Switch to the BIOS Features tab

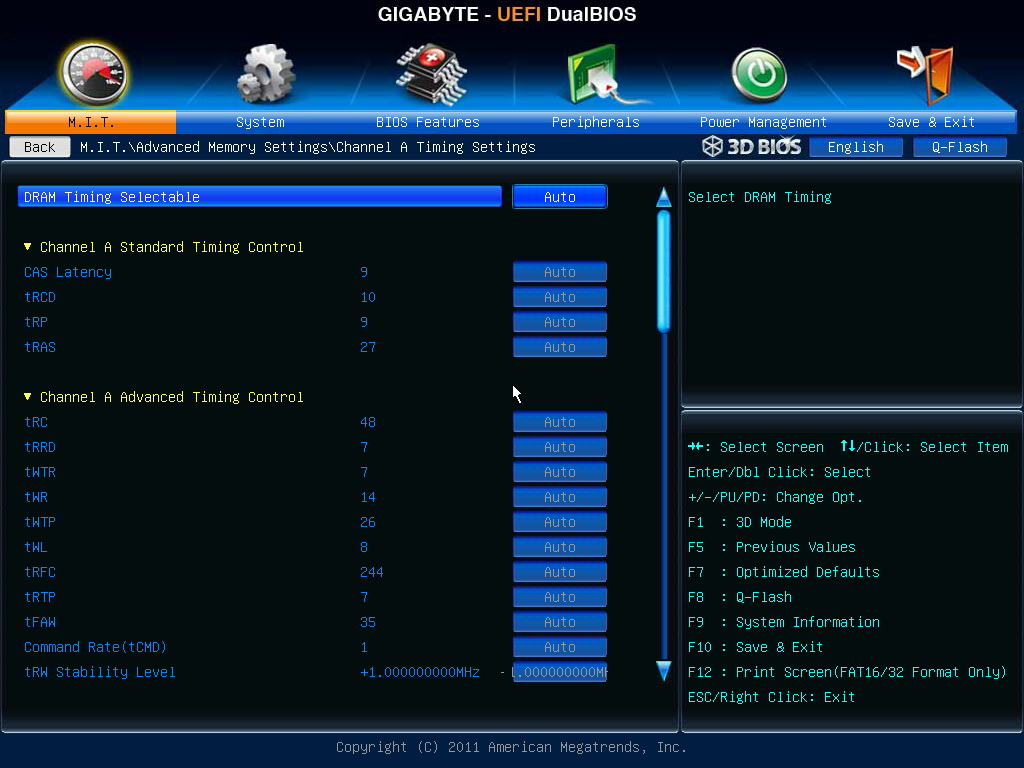(x=428, y=122)
